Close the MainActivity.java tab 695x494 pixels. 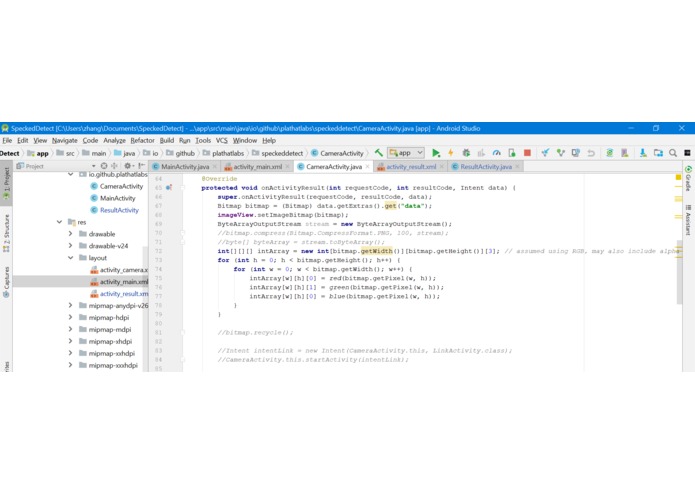(x=215, y=167)
